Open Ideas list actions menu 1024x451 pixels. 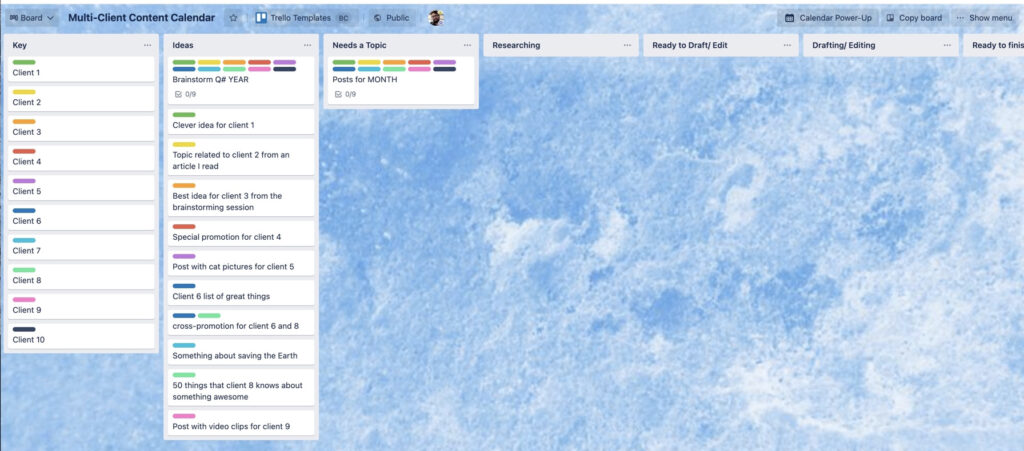[x=308, y=45]
